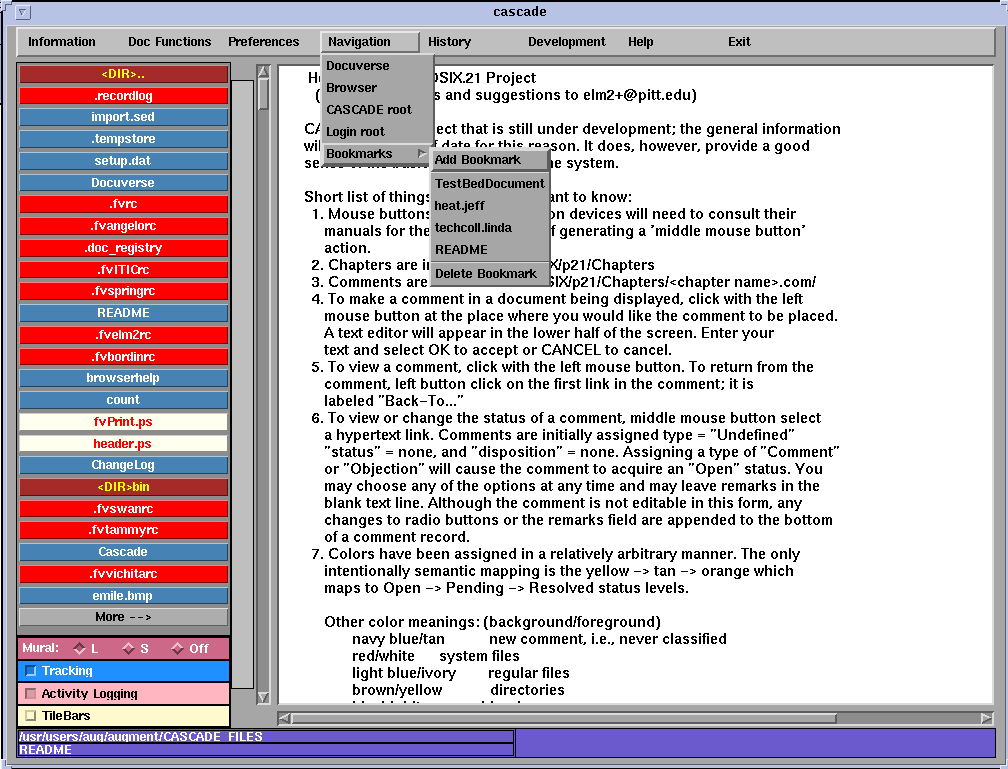Select Login root menu entry

coord(377,131)
